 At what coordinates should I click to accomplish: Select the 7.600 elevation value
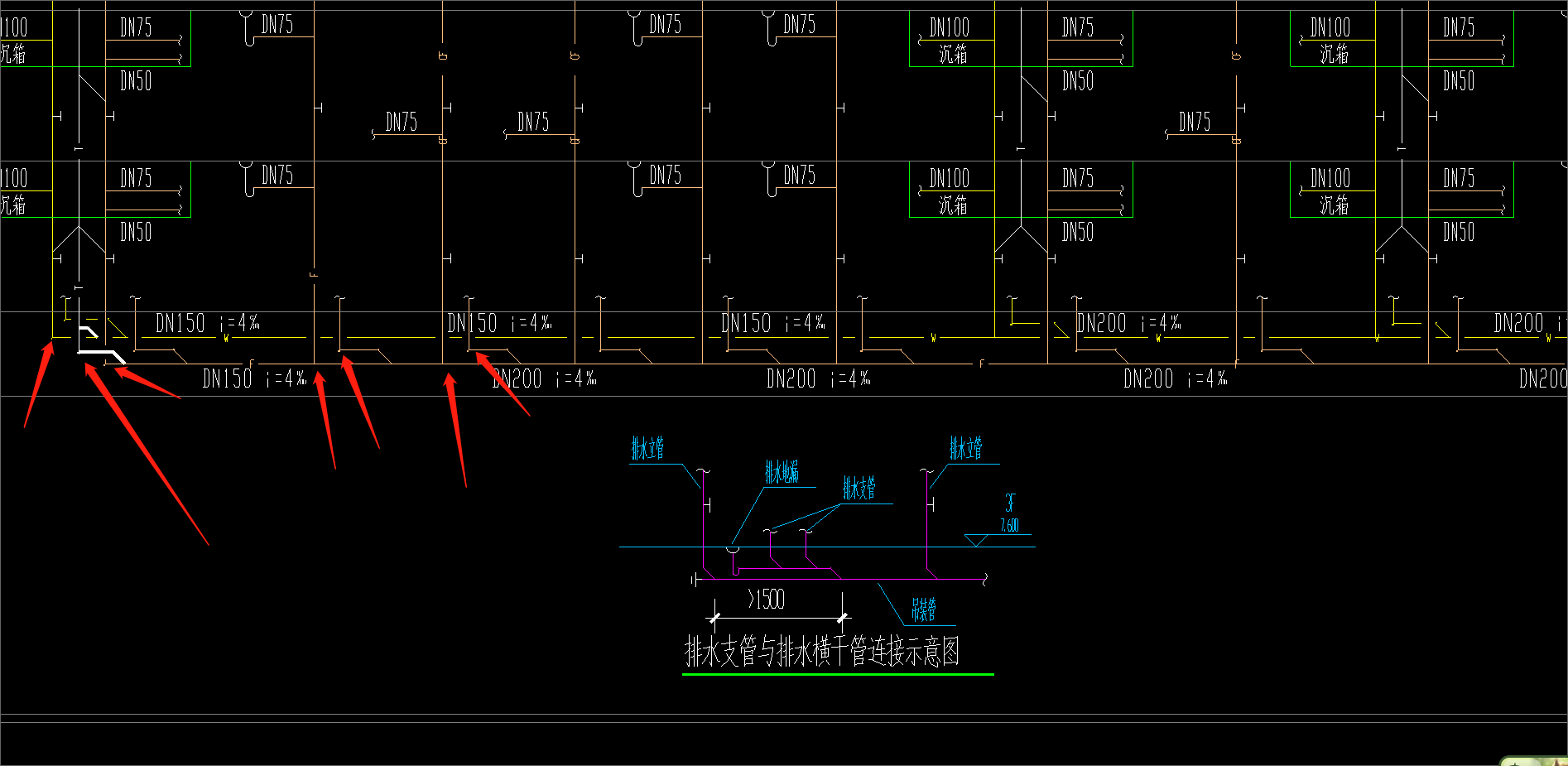(1009, 525)
